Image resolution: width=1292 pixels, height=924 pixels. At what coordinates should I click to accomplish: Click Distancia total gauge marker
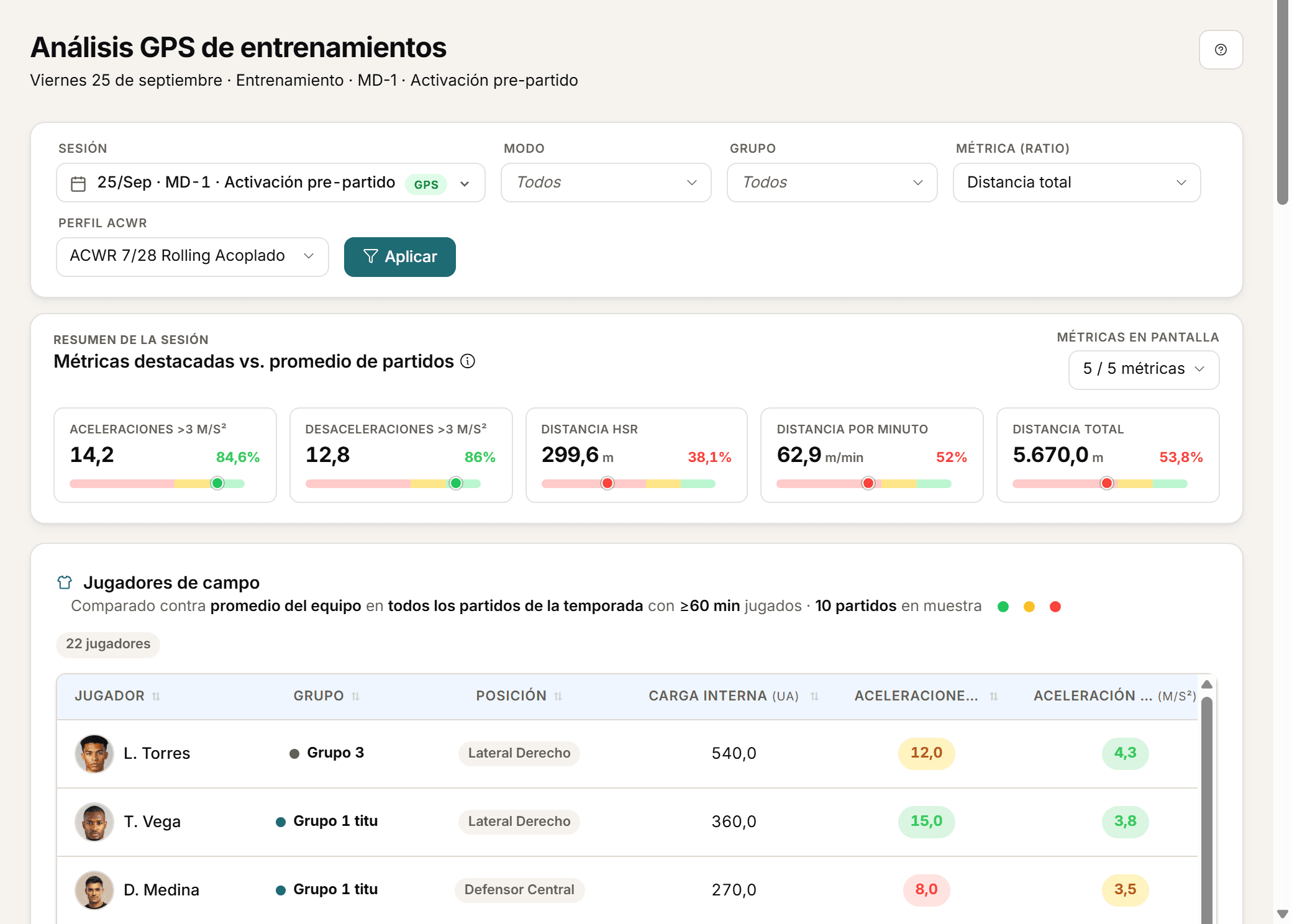coord(1107,483)
